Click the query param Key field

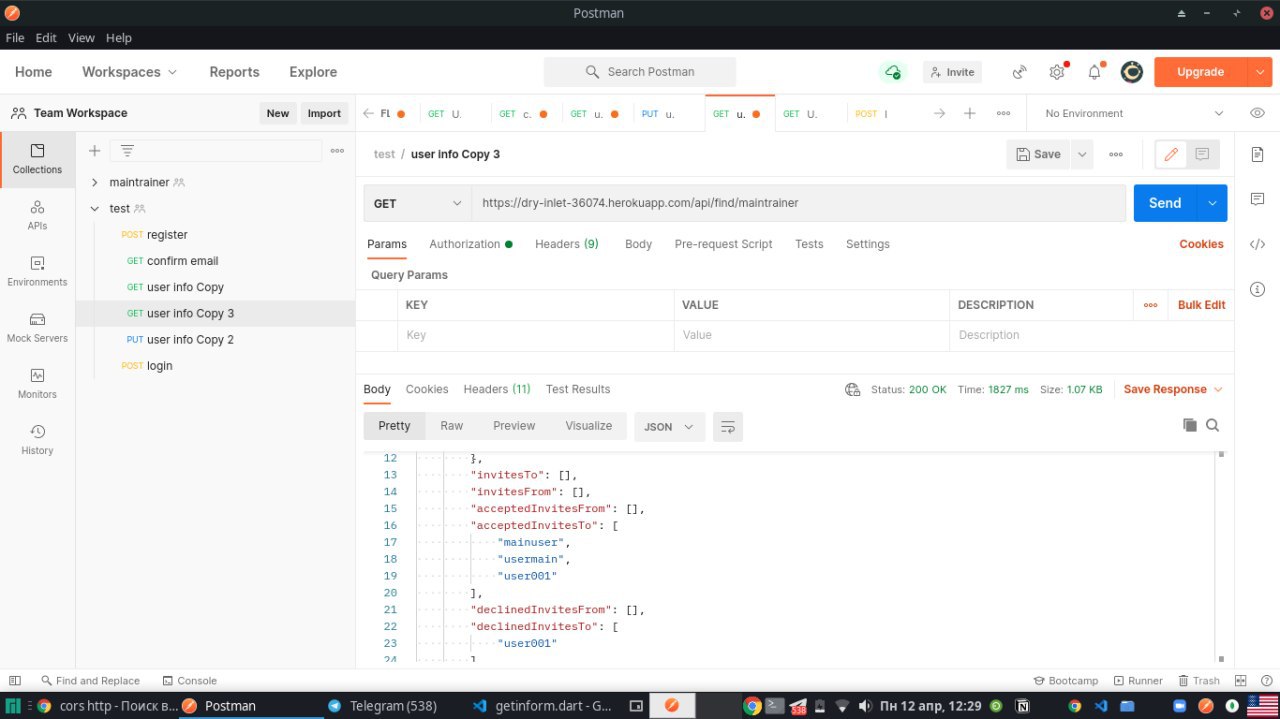pyautogui.click(x=536, y=335)
